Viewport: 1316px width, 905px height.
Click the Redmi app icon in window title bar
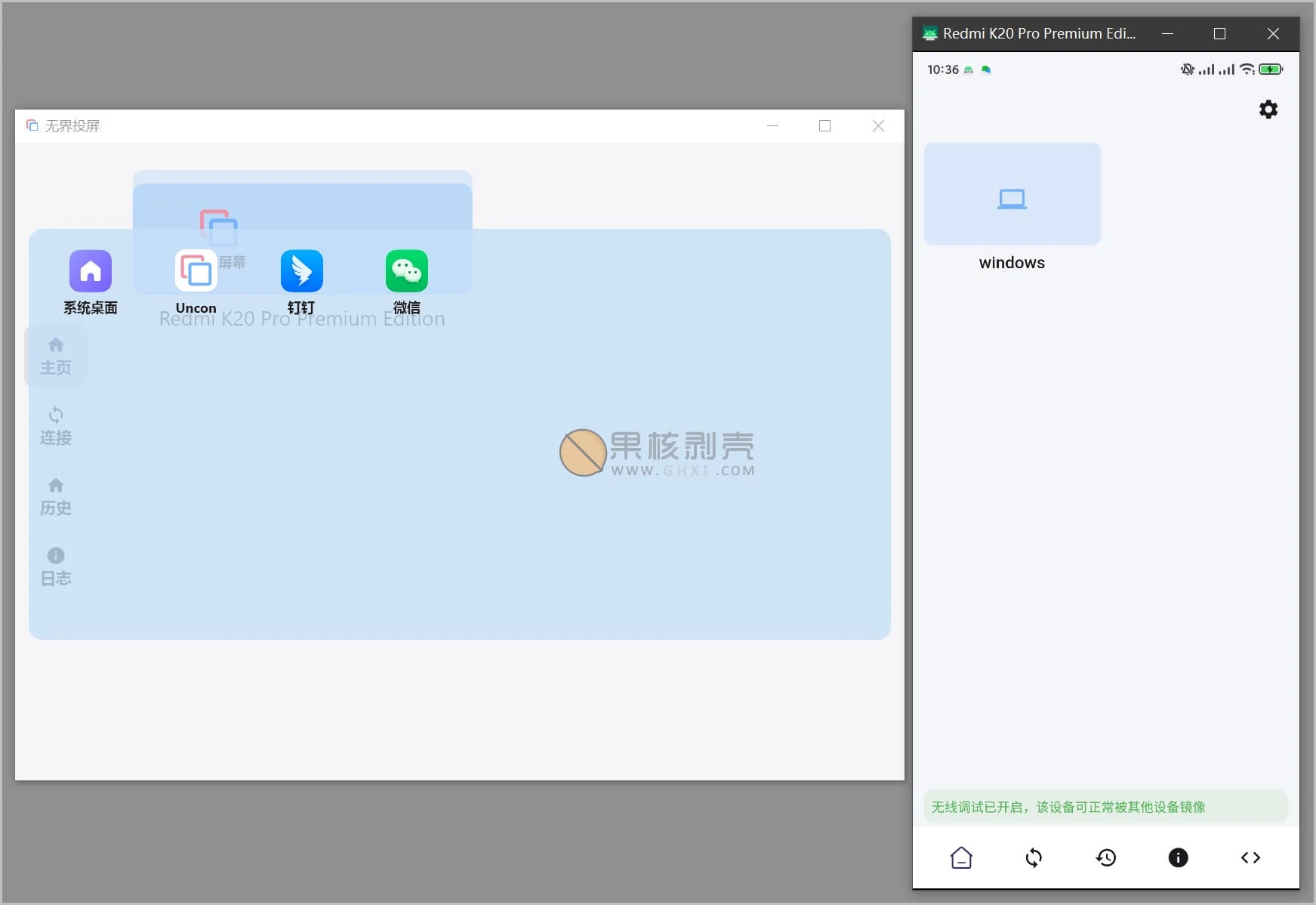click(x=930, y=33)
